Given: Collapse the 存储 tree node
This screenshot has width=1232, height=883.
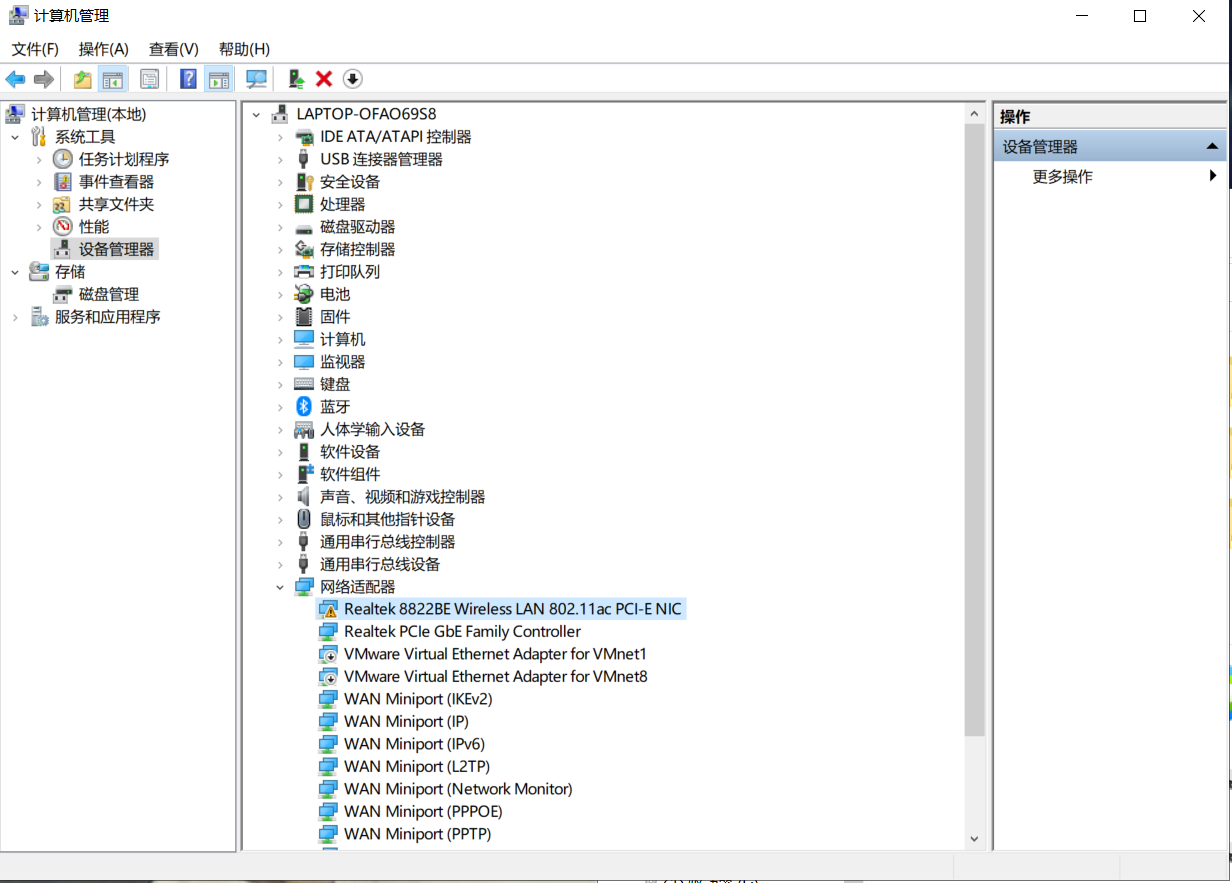Looking at the screenshot, I should [15, 272].
